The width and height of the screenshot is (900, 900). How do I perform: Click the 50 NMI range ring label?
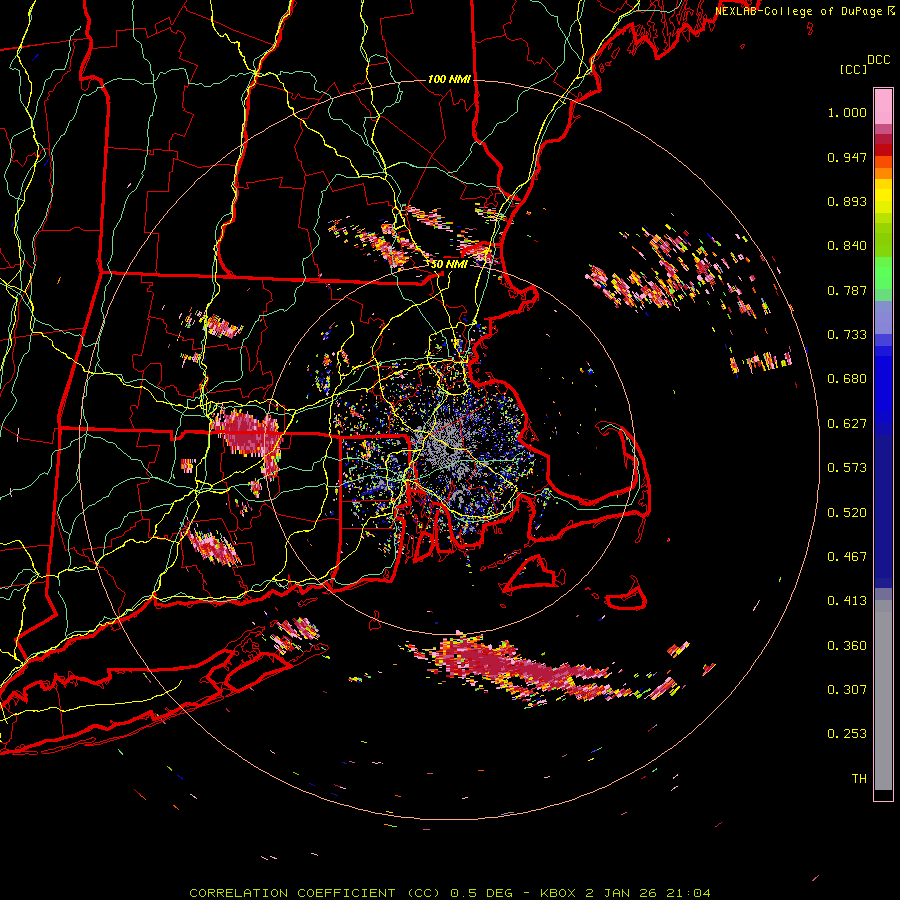tap(449, 264)
